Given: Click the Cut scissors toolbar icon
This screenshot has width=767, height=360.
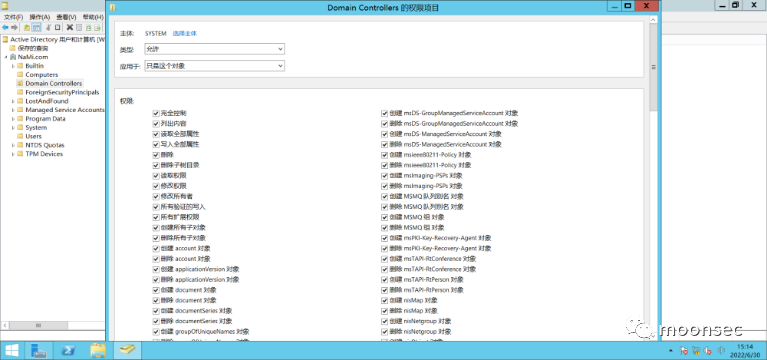Looking at the screenshot, I should coord(49,27).
